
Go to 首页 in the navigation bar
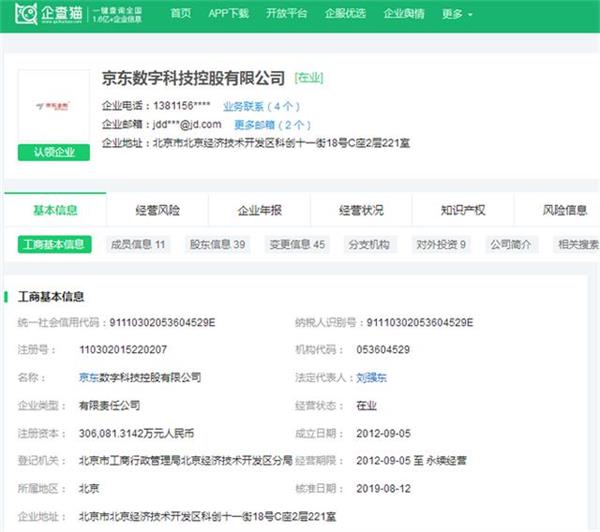point(181,14)
